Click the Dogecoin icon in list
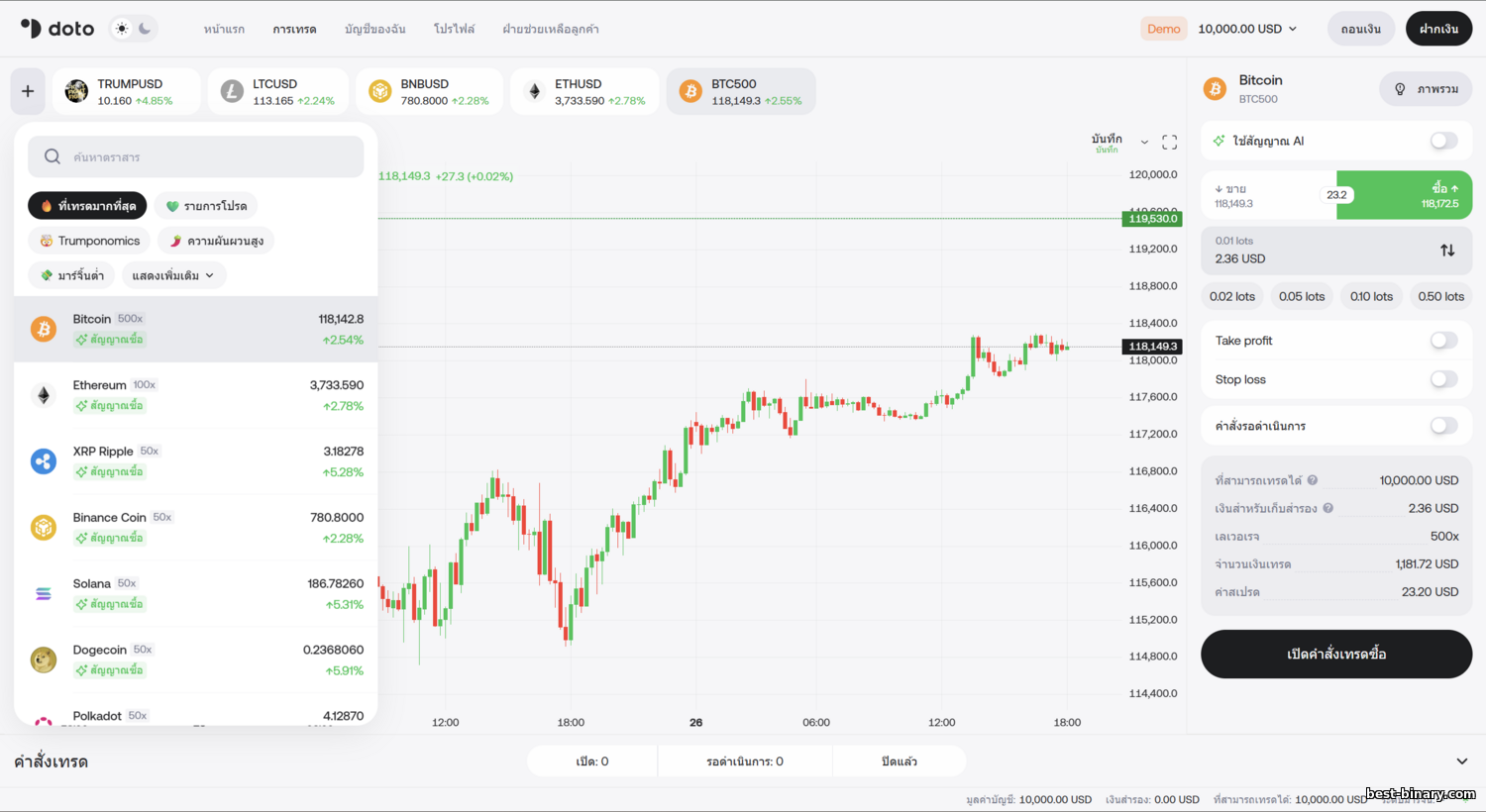Screen dimensions: 1486x812 (44, 660)
